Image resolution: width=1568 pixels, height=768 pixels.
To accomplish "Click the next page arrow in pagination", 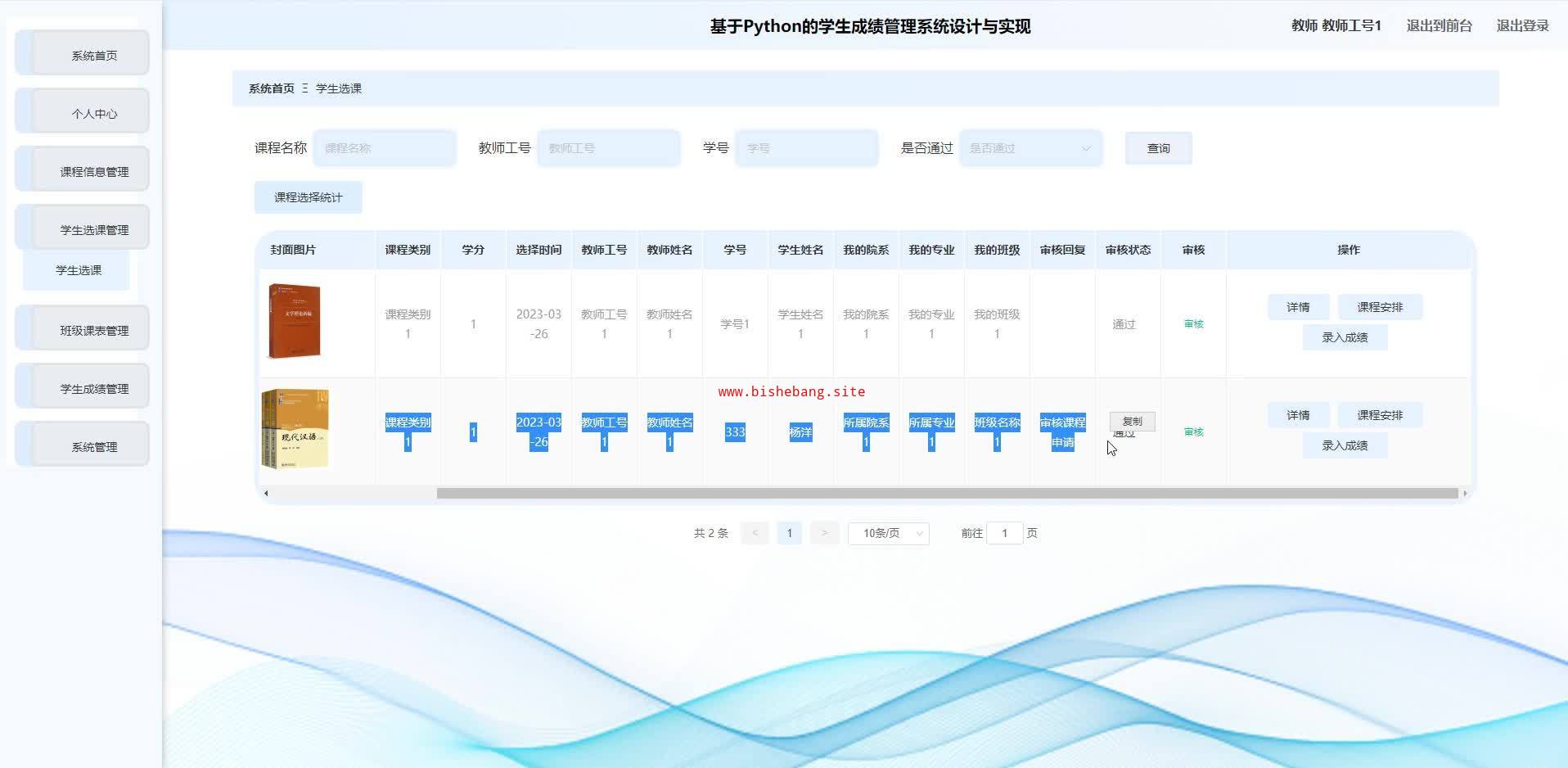I will click(824, 533).
